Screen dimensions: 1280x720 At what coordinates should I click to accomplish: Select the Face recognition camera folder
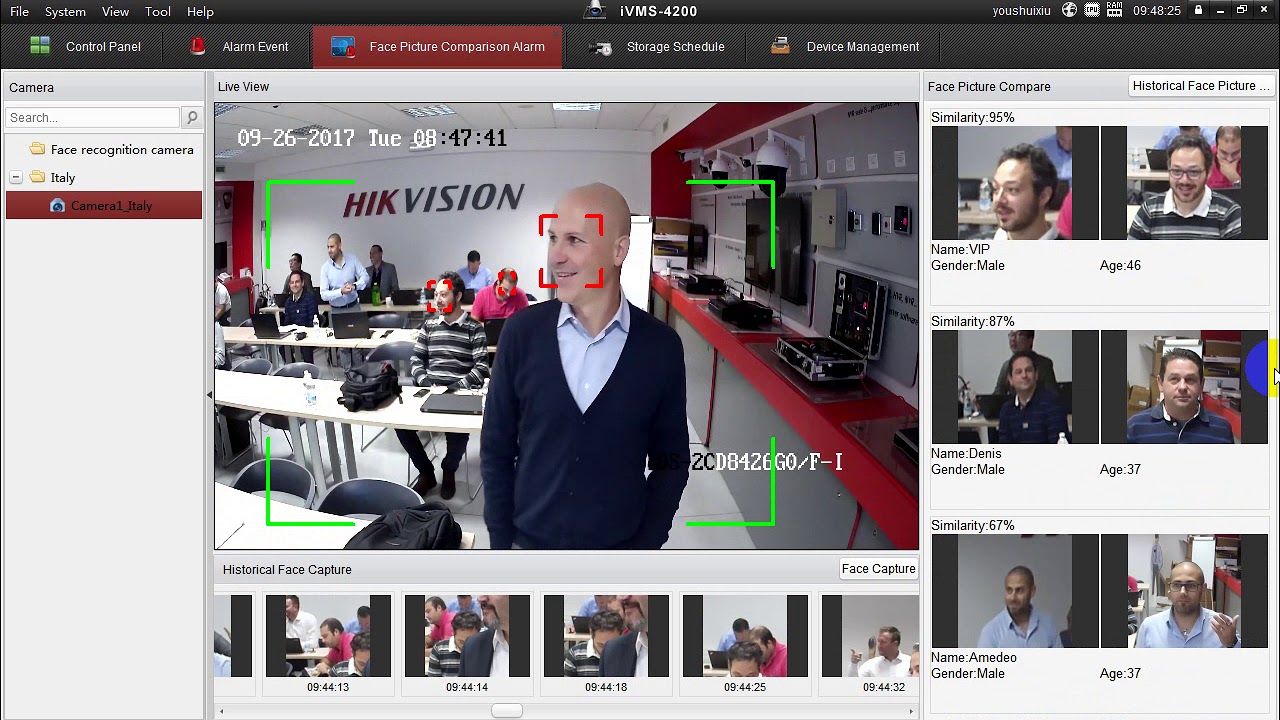click(x=122, y=149)
